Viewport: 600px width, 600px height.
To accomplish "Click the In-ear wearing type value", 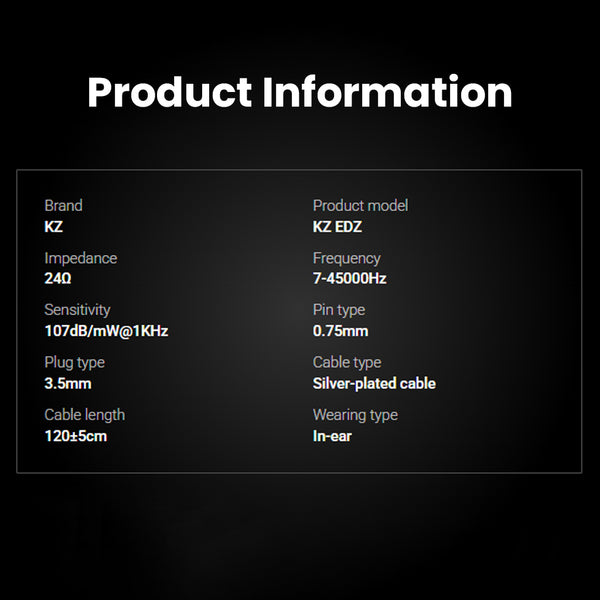I will (x=332, y=436).
